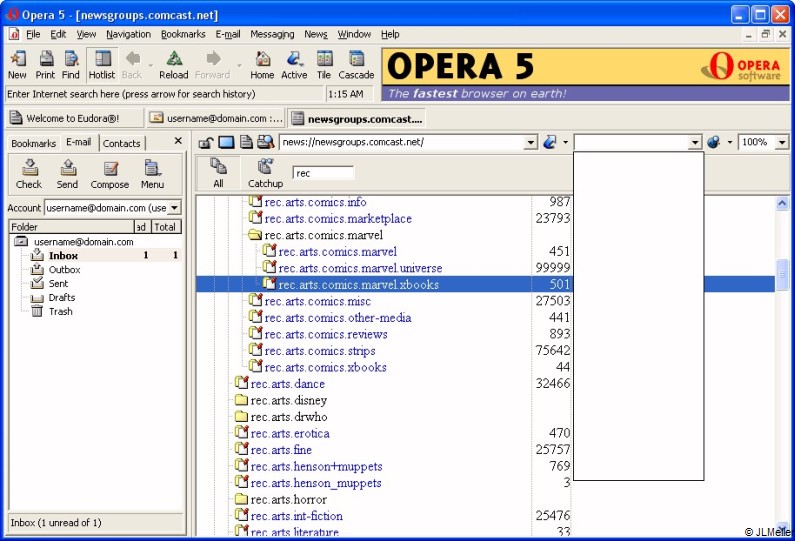Open the Forward button history arrow
The height and width of the screenshot is (541, 795).
tap(239, 65)
